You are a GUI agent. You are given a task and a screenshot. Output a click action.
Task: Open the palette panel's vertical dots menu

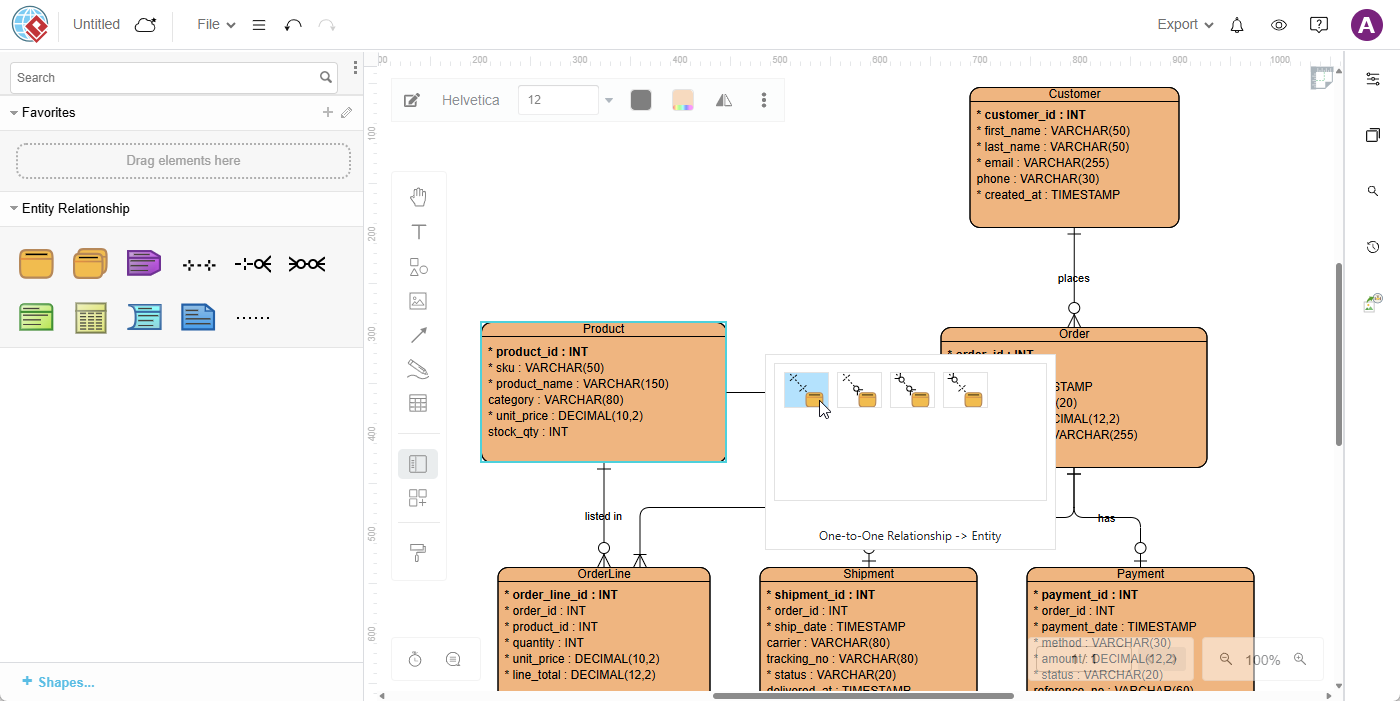pyautogui.click(x=355, y=68)
